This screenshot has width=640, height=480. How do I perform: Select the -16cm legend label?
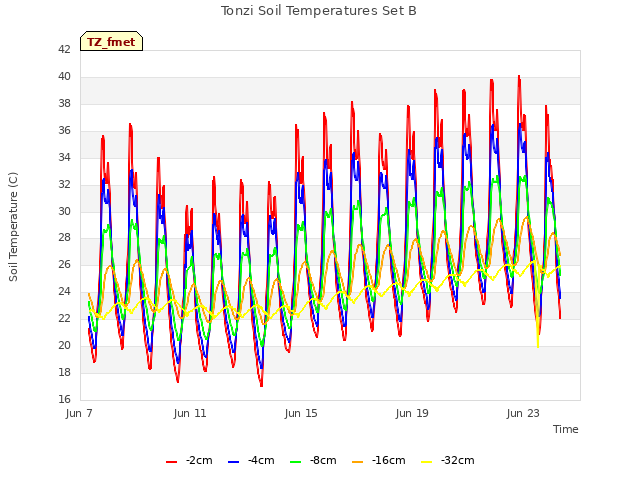click(389, 460)
